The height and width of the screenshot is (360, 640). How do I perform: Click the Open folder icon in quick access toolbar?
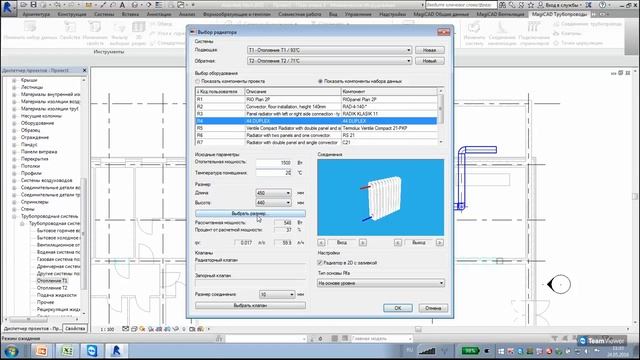pyautogui.click(x=24, y=5)
